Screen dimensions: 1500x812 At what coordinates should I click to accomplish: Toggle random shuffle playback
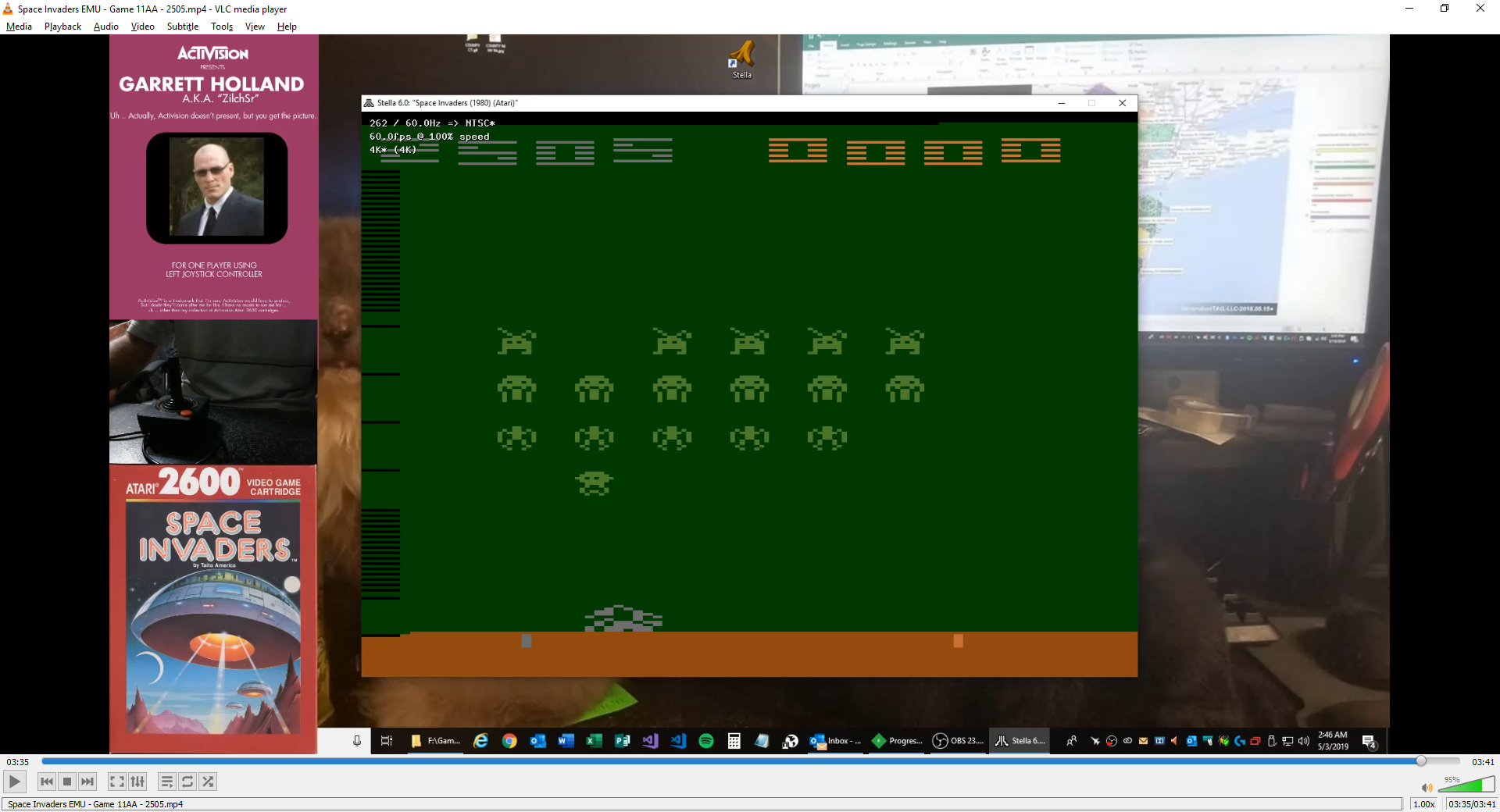(208, 782)
